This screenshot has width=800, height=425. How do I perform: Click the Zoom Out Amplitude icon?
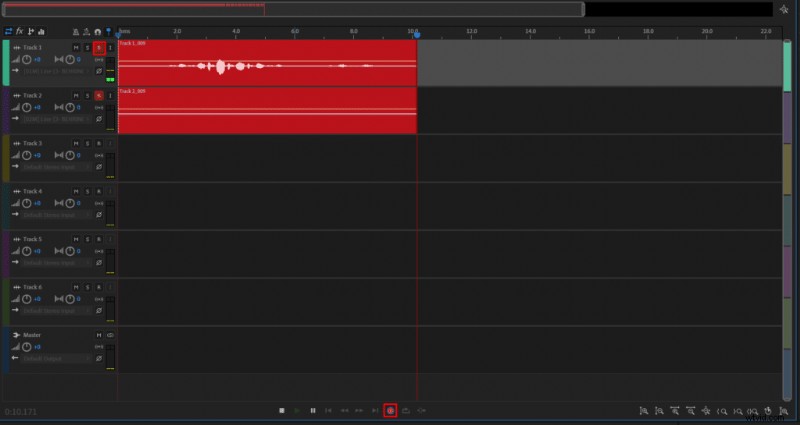tap(659, 411)
